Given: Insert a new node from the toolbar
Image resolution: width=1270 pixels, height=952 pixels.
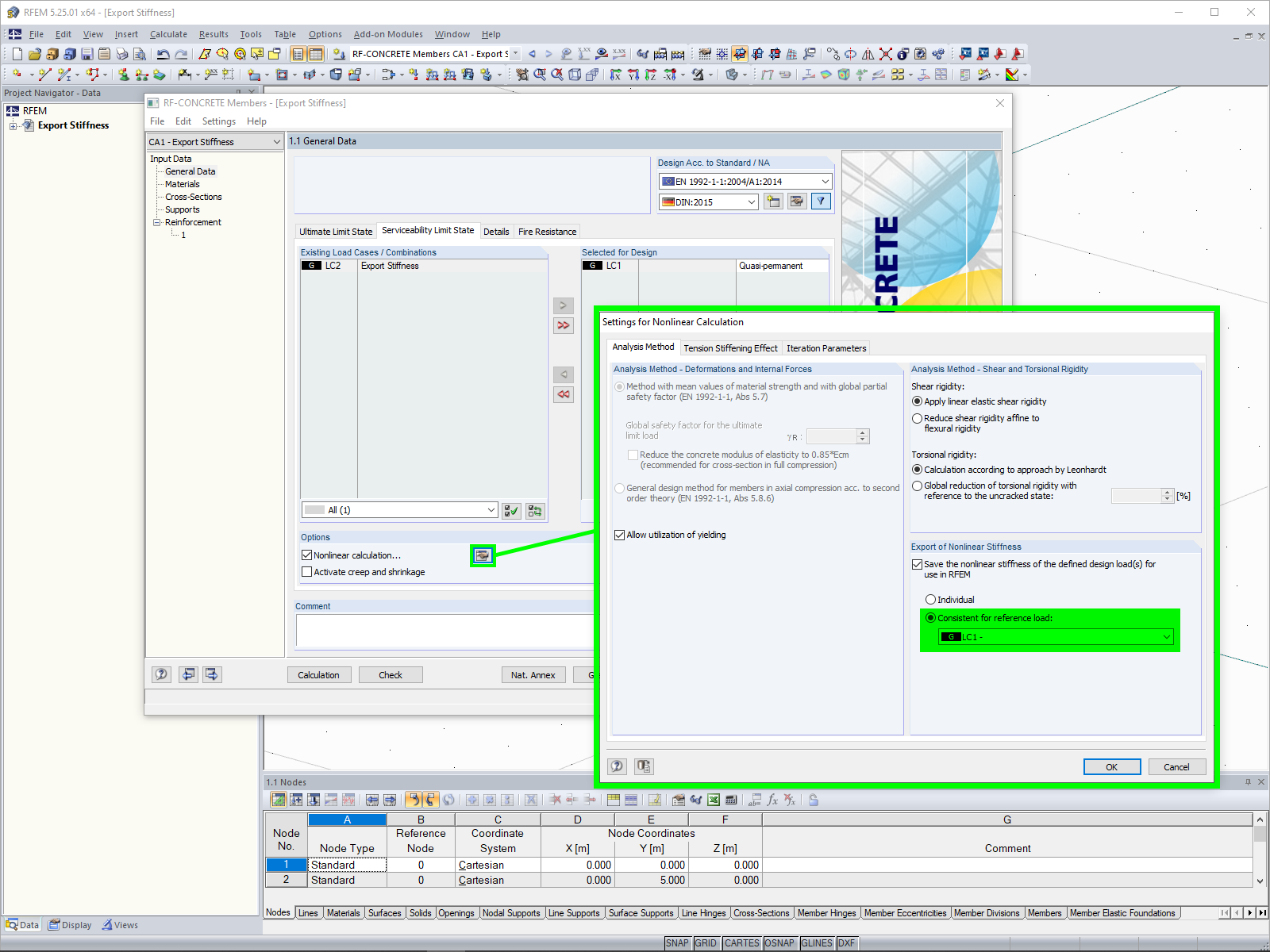Looking at the screenshot, I should click(17, 75).
